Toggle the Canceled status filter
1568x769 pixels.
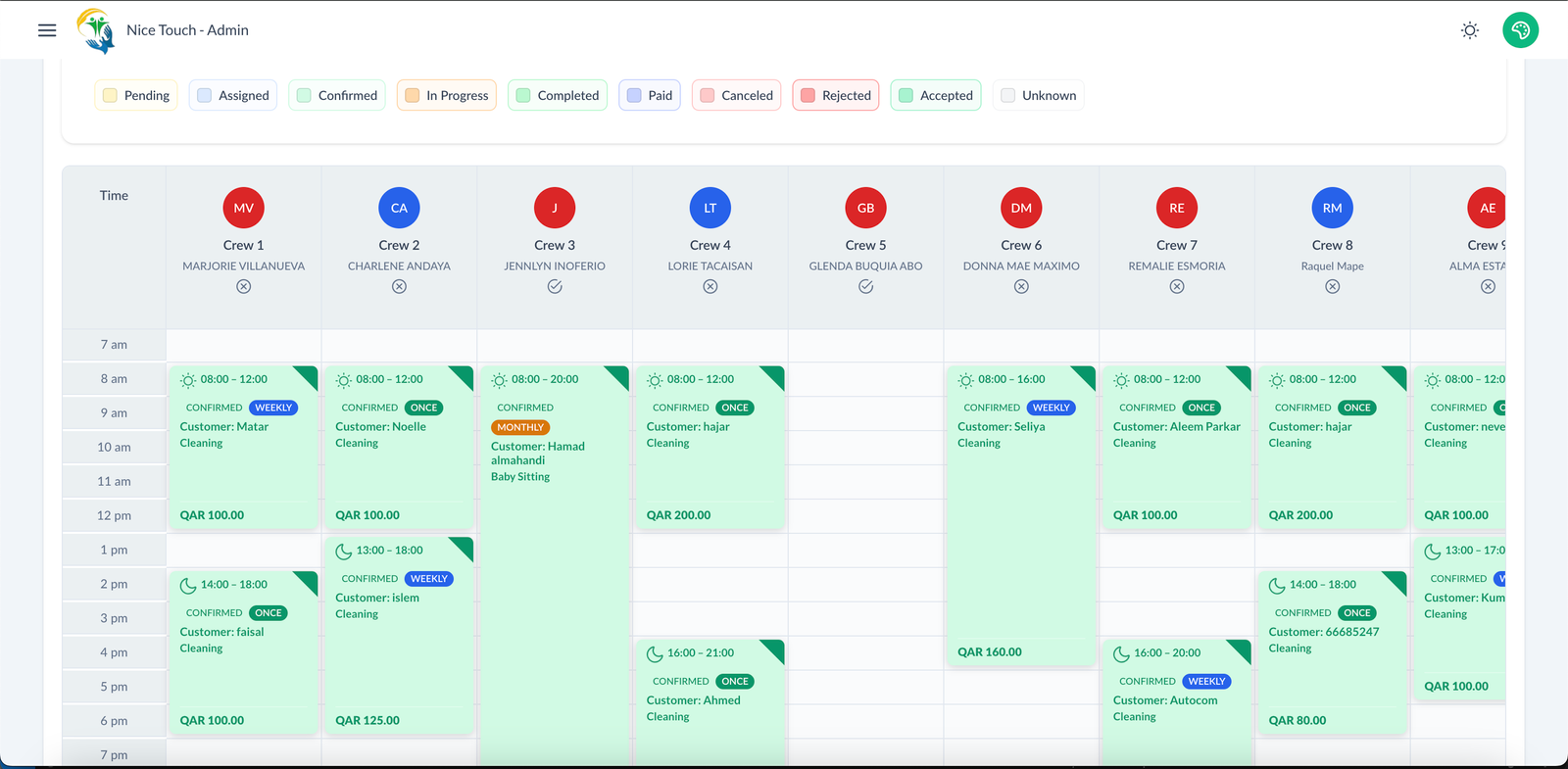coord(737,95)
